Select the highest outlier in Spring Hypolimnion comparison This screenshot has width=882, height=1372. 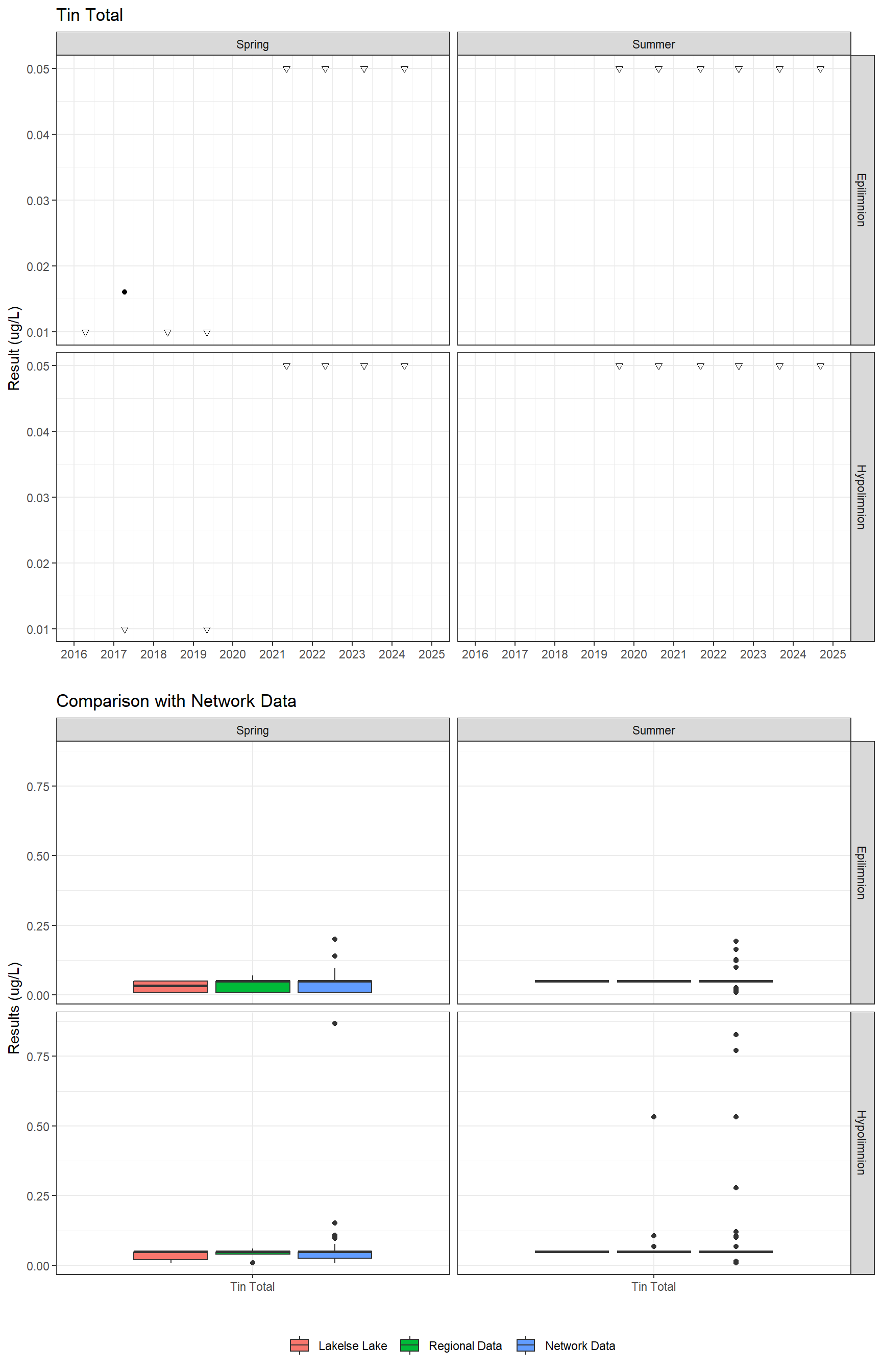(334, 1023)
